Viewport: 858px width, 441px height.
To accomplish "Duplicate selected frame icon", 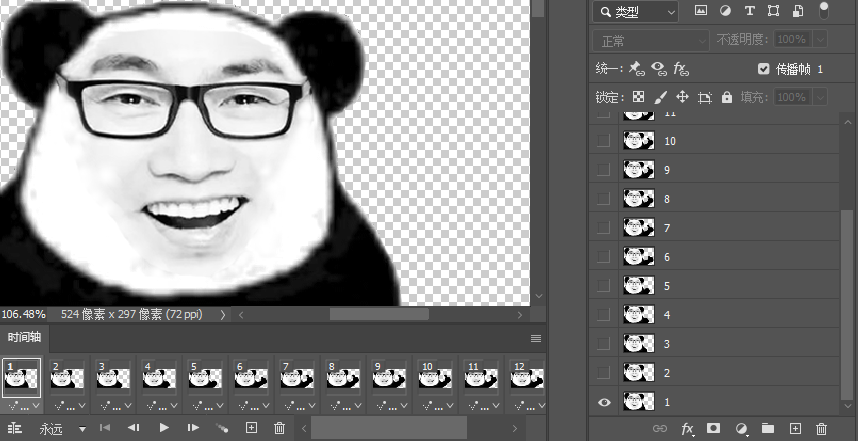I will pos(251,428).
